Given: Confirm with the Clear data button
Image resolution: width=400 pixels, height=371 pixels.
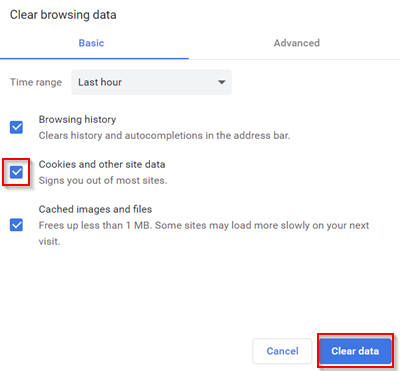Looking at the screenshot, I should [355, 351].
